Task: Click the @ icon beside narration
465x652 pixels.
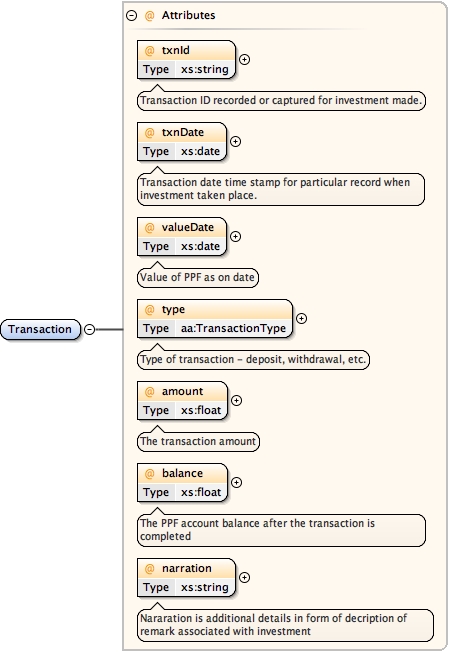Action: [149, 568]
